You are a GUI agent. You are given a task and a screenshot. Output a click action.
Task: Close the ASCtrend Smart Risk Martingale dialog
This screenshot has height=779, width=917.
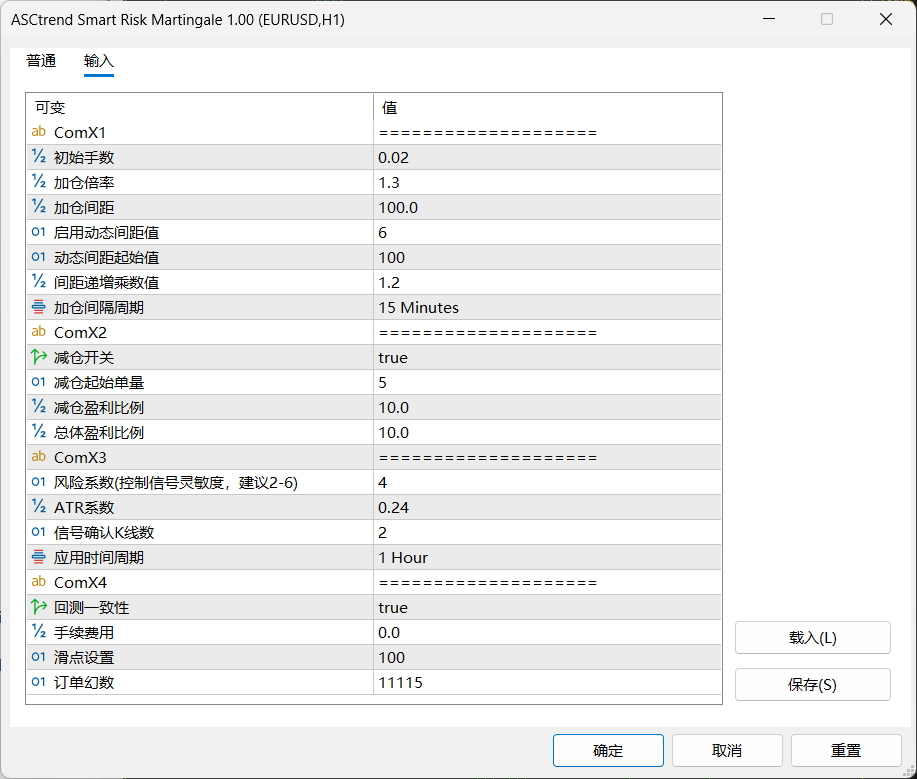point(886,19)
